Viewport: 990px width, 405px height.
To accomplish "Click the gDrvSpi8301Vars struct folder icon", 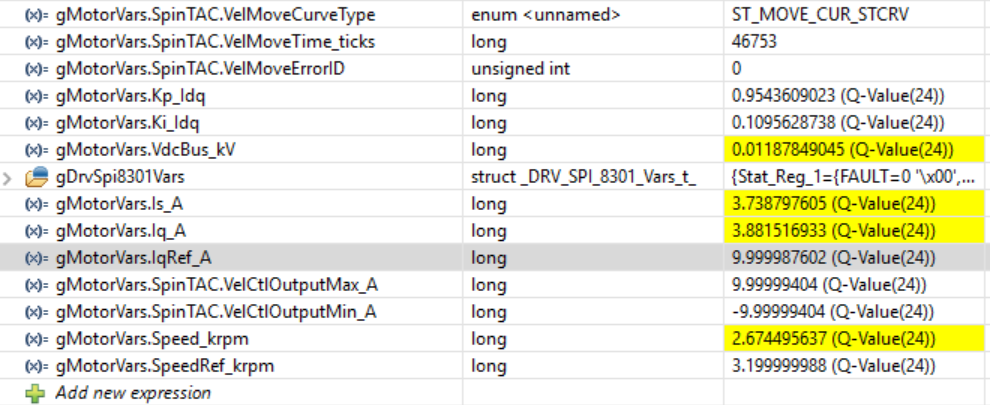I will [x=36, y=178].
